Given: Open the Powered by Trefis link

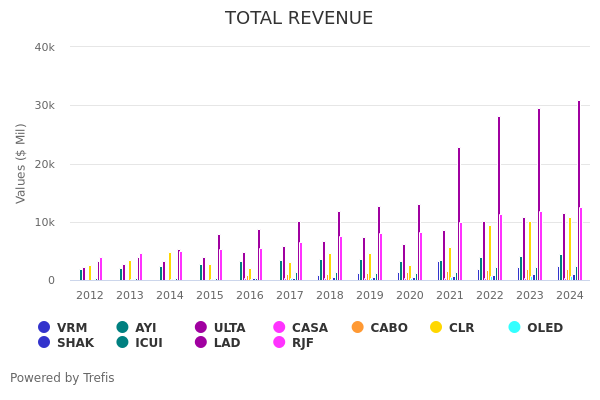Looking at the screenshot, I should click(62, 378).
